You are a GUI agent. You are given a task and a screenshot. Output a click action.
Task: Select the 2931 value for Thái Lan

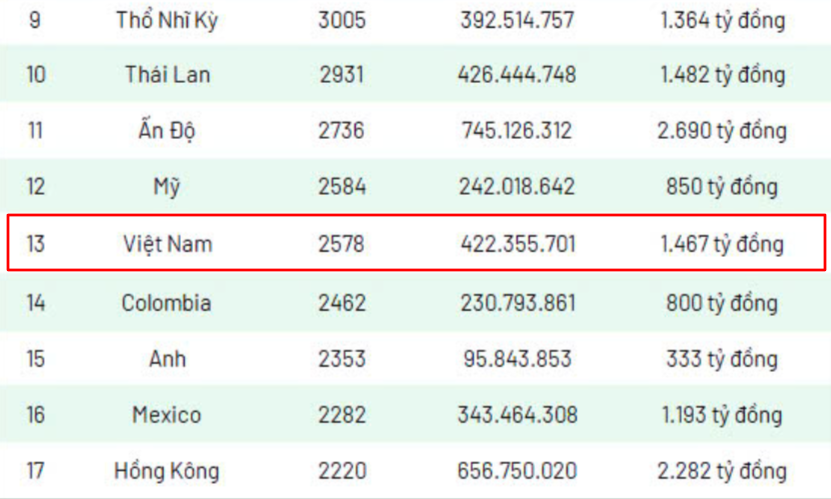(342, 74)
